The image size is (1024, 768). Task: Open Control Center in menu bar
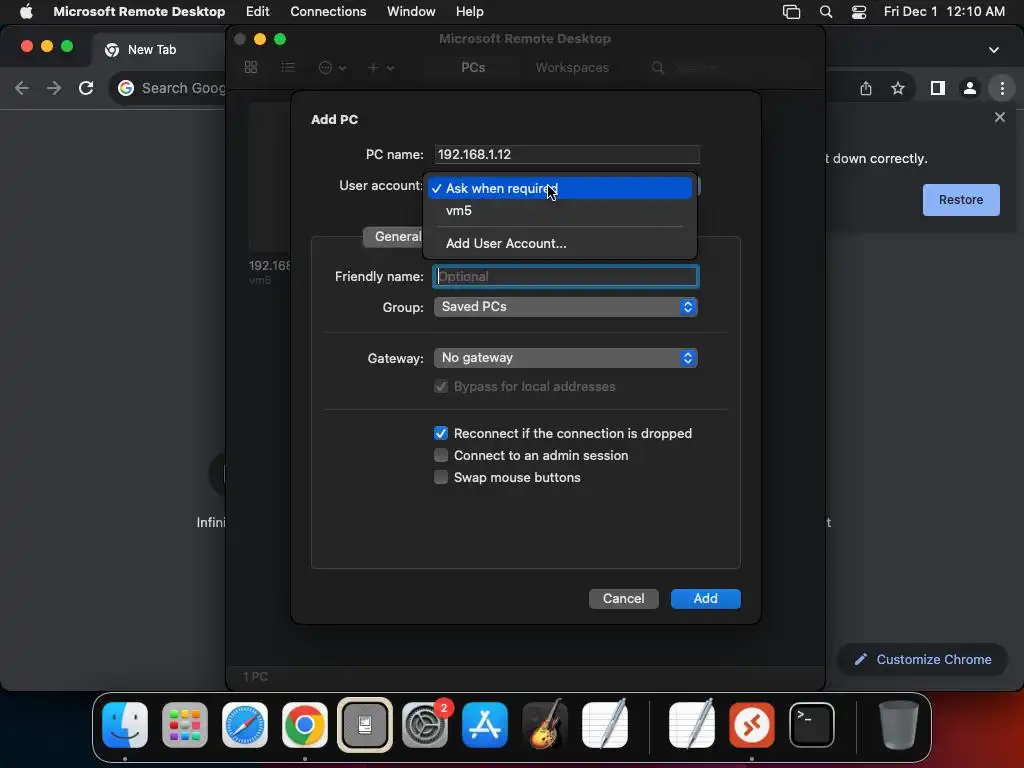pos(859,12)
